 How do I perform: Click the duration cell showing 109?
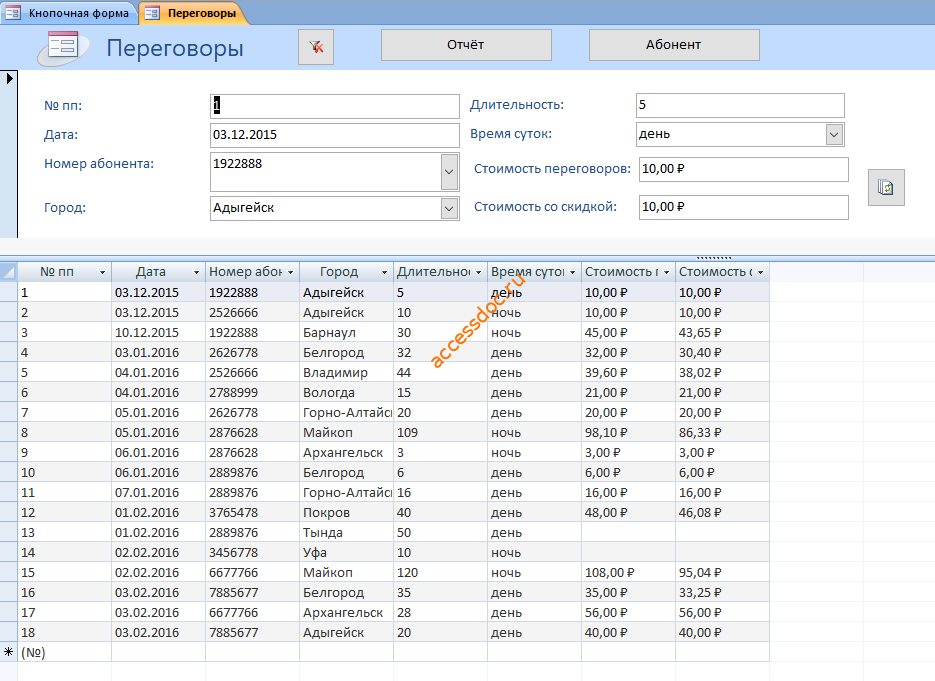(441, 433)
